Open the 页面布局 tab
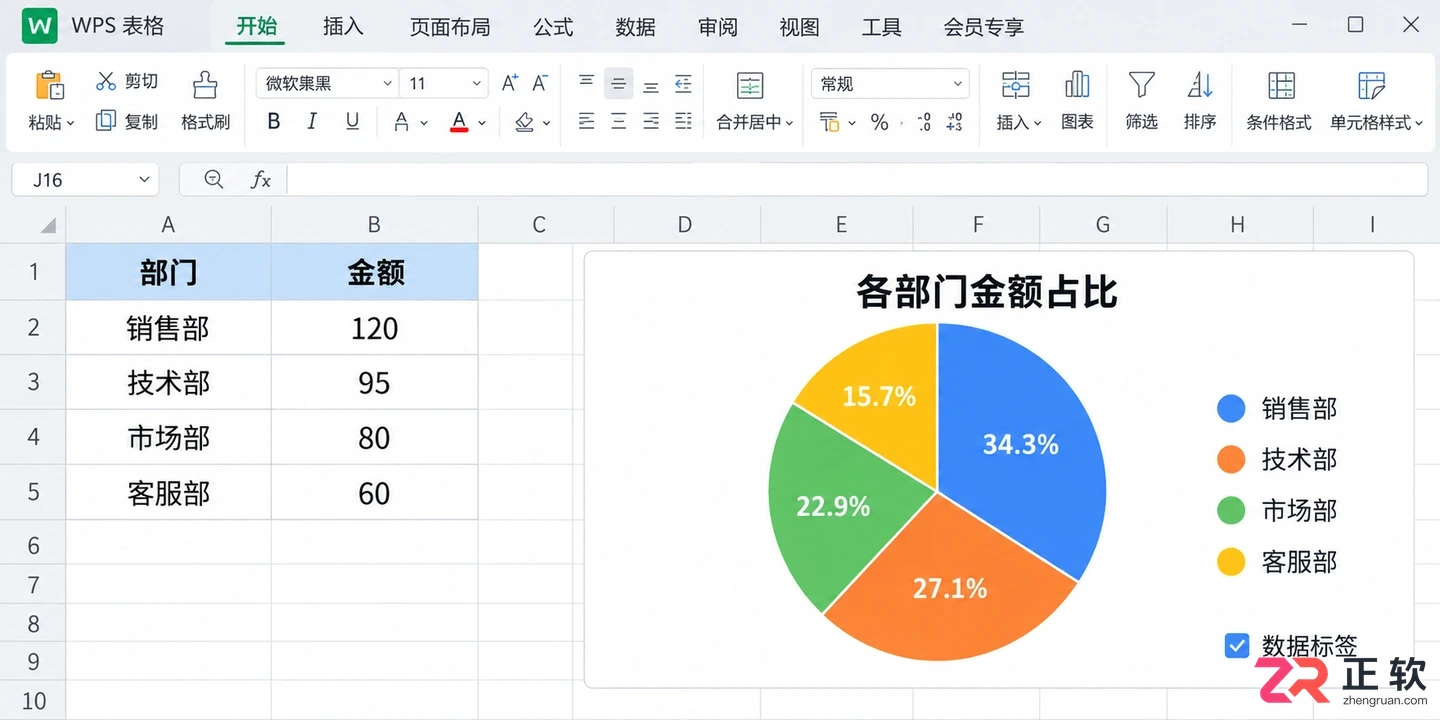Viewport: 1440px width, 720px height. [450, 27]
